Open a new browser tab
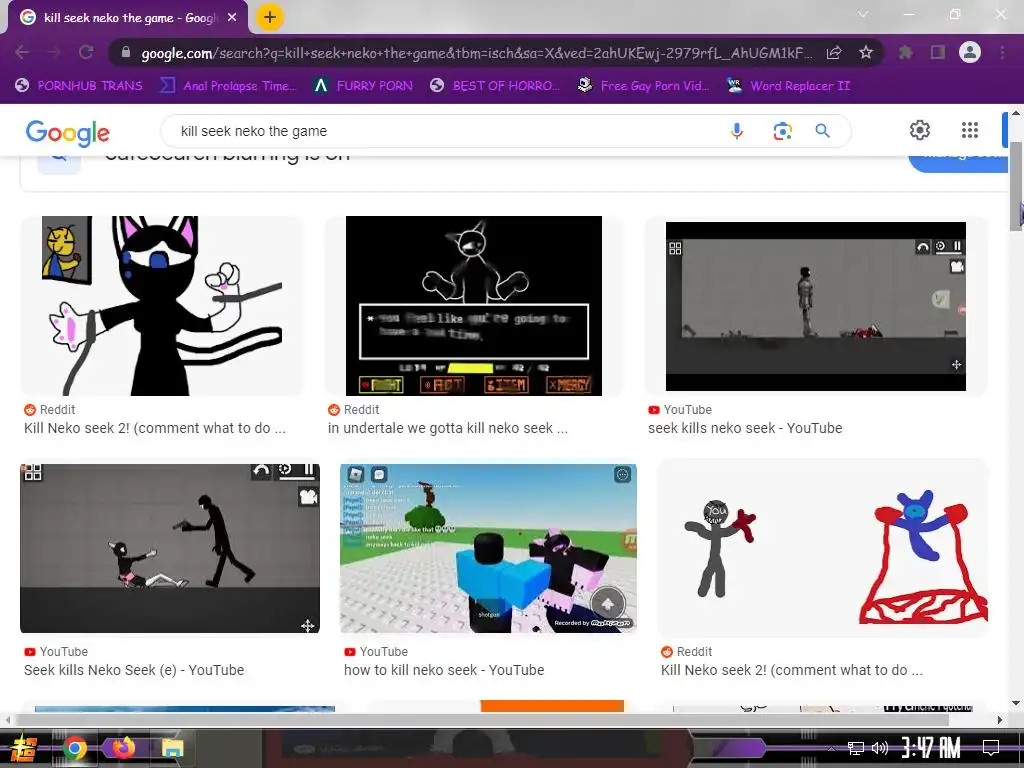Viewport: 1024px width, 768px height. (x=270, y=17)
